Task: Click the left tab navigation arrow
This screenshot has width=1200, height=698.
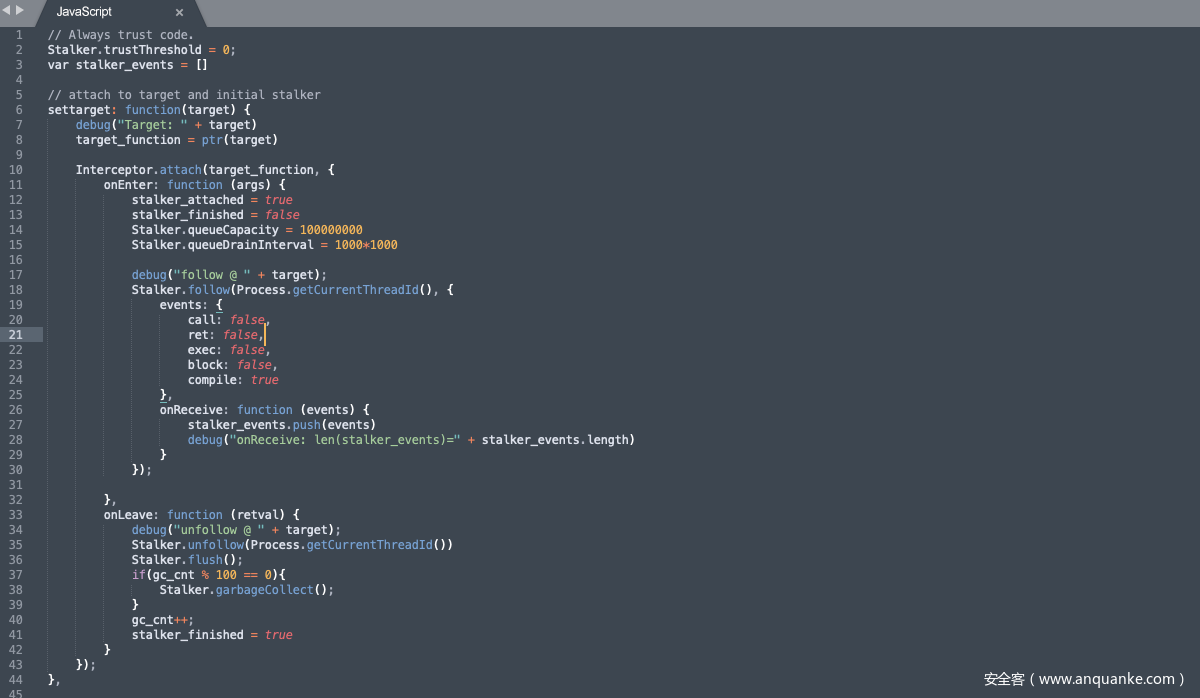Action: click(x=6, y=10)
